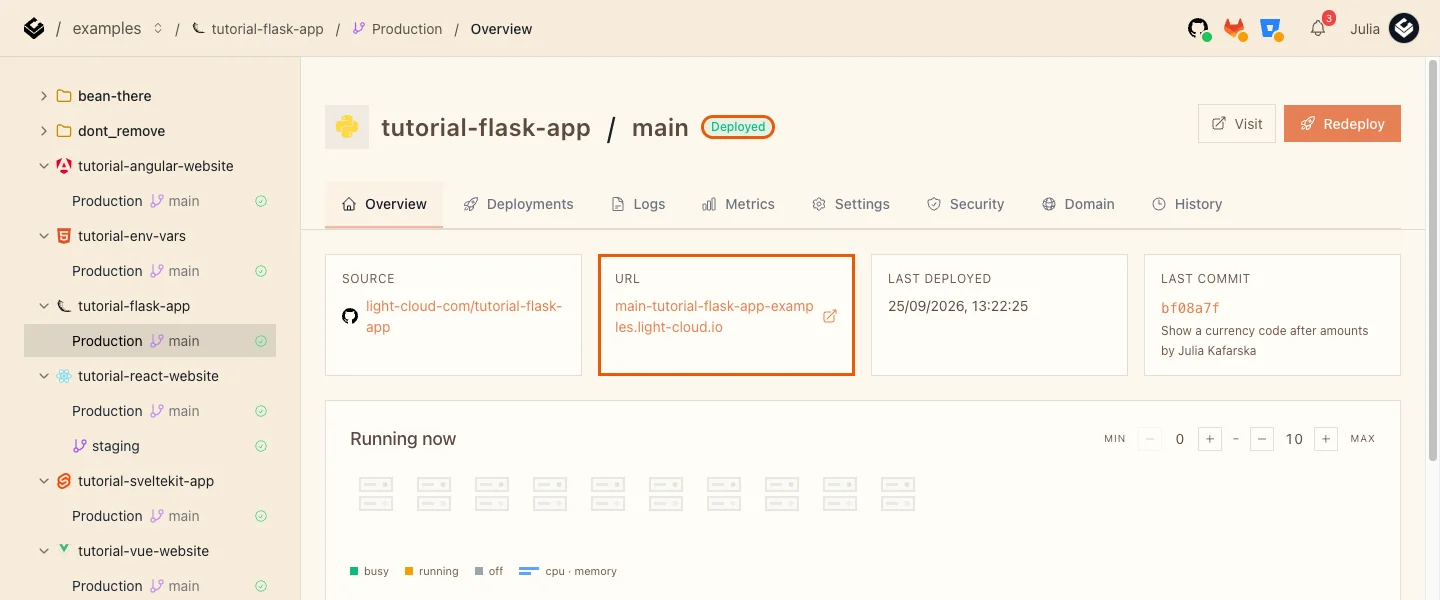The width and height of the screenshot is (1440, 600).
Task: Switch to the Deployments tab
Action: (x=518, y=204)
